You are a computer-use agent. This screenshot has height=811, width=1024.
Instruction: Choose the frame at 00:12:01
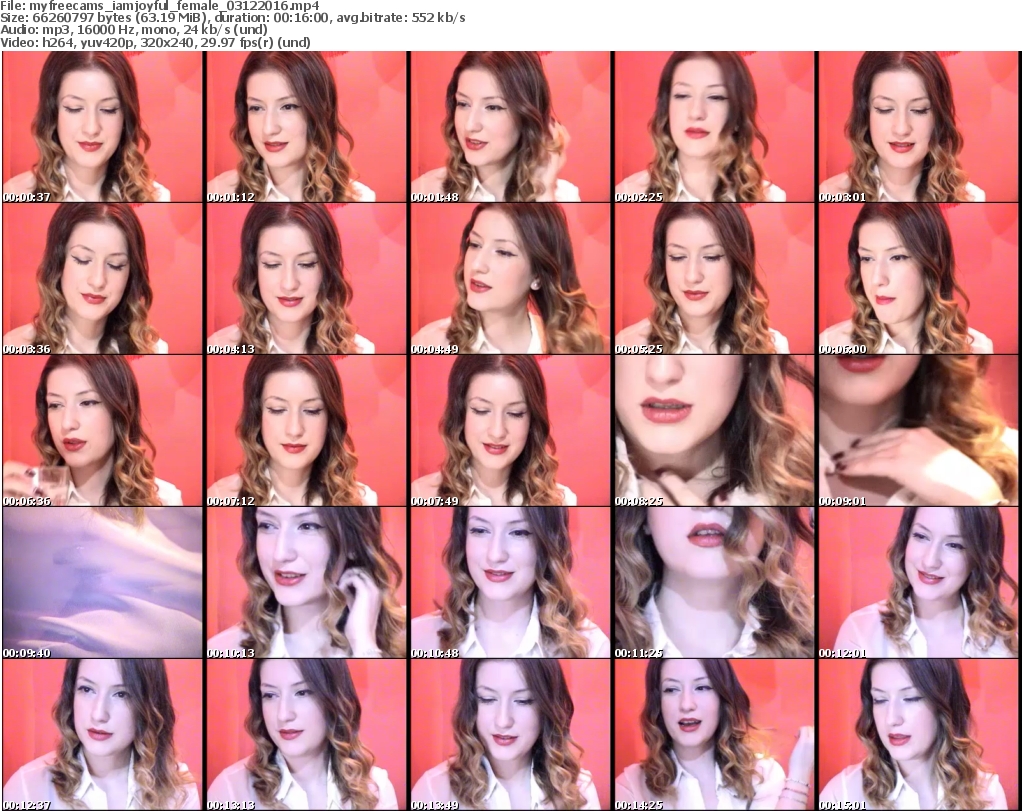[918, 583]
